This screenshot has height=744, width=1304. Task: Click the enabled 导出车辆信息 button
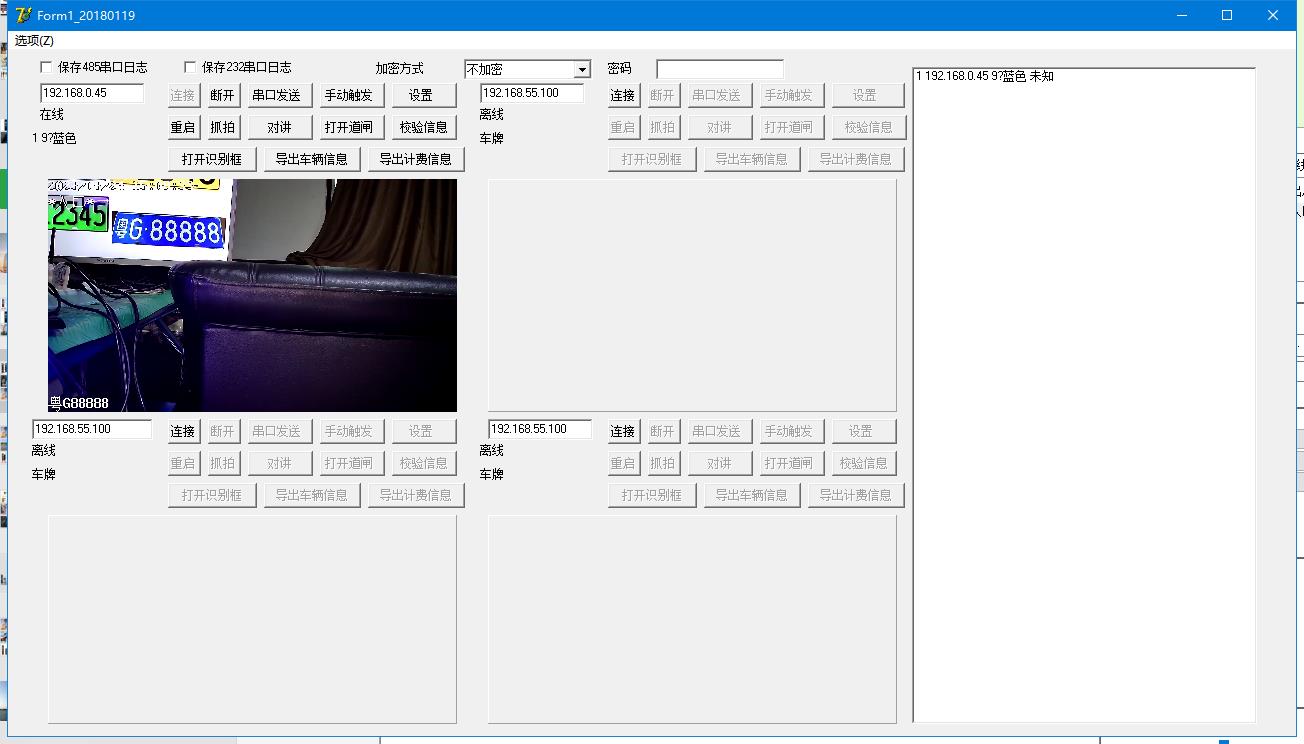click(x=312, y=159)
